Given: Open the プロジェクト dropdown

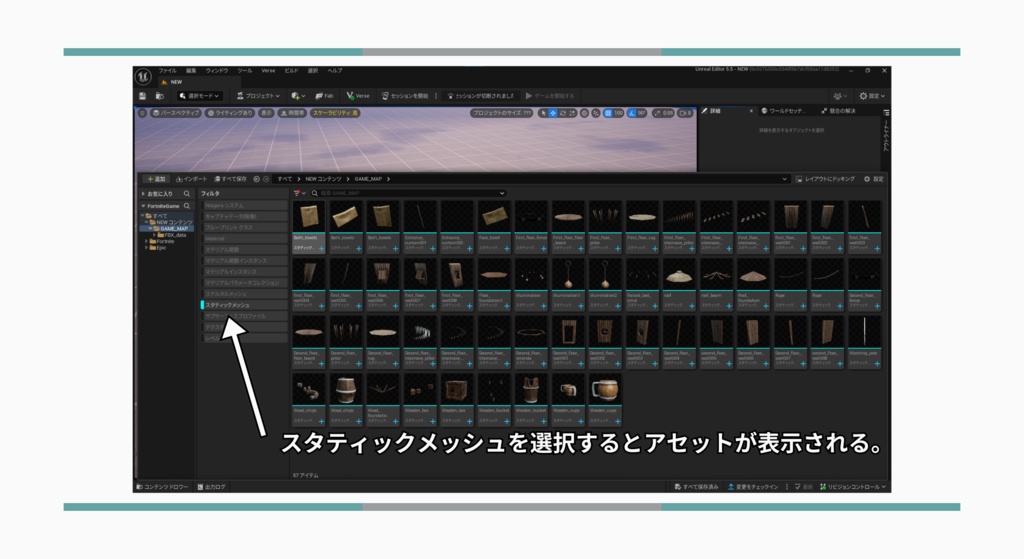Looking at the screenshot, I should pos(258,96).
